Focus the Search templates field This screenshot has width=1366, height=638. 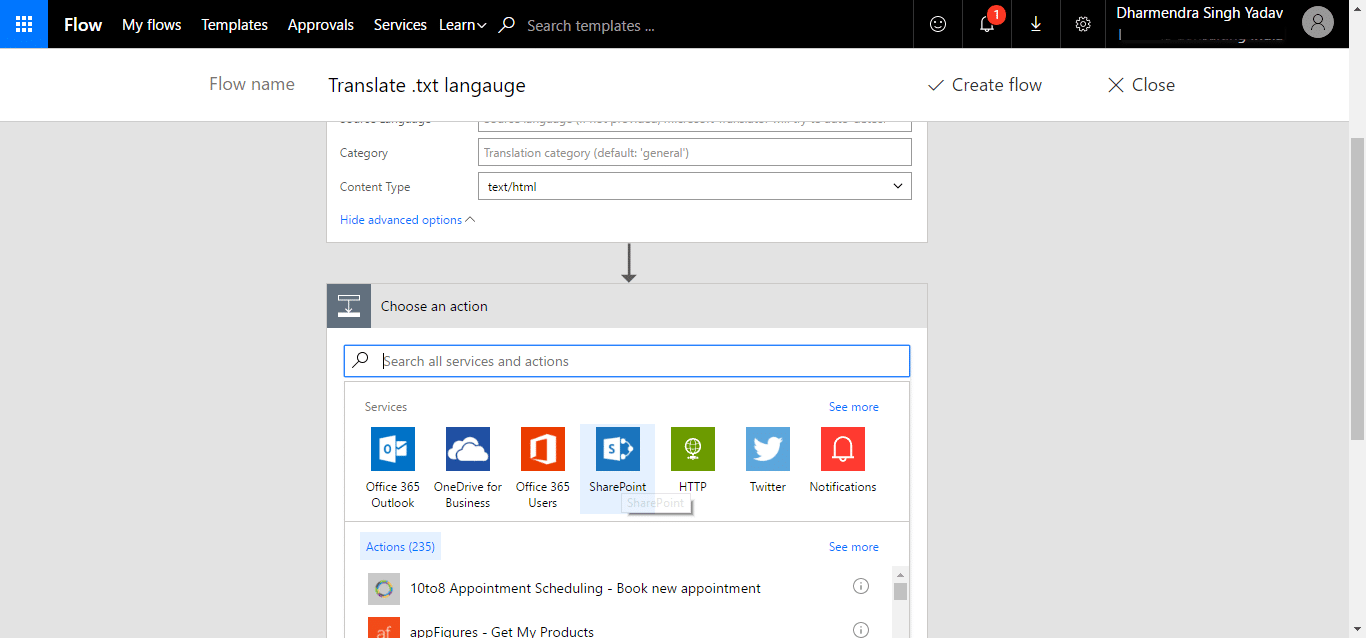point(591,26)
